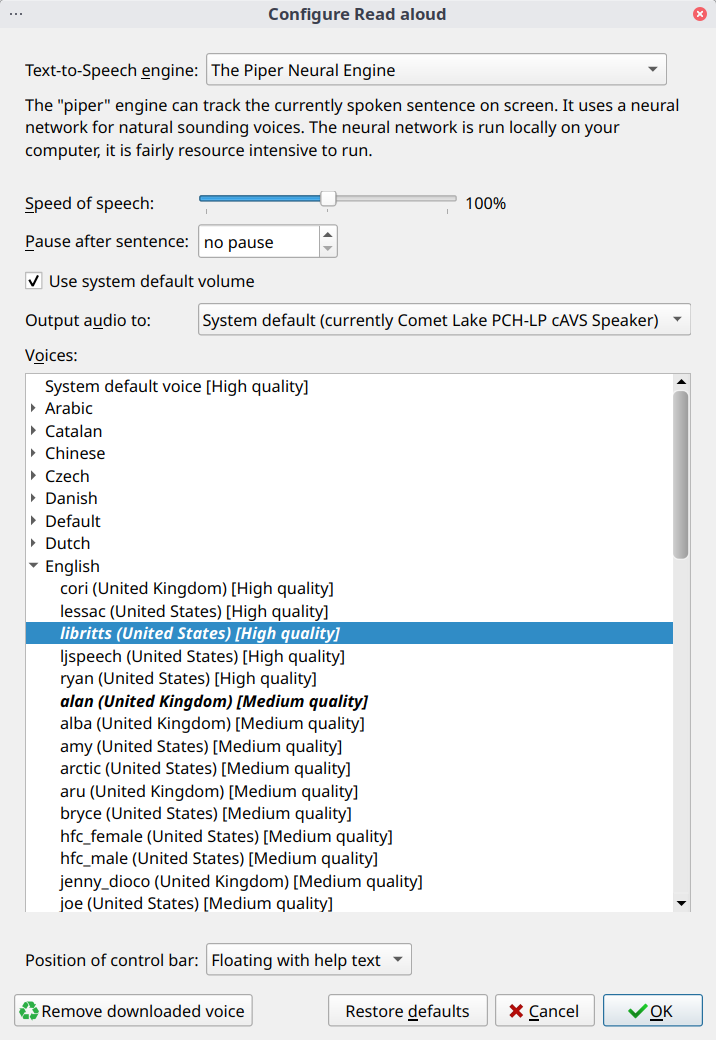Screen dimensions: 716x1040
Task: Select alan (United Kingdom) medium quality voice
Action: 214,701
